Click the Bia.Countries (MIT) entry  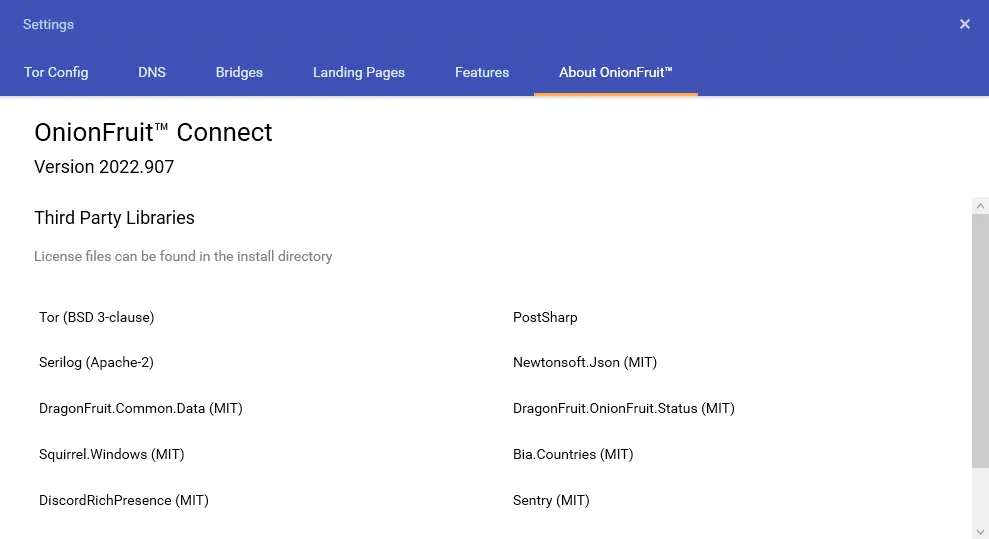[573, 454]
